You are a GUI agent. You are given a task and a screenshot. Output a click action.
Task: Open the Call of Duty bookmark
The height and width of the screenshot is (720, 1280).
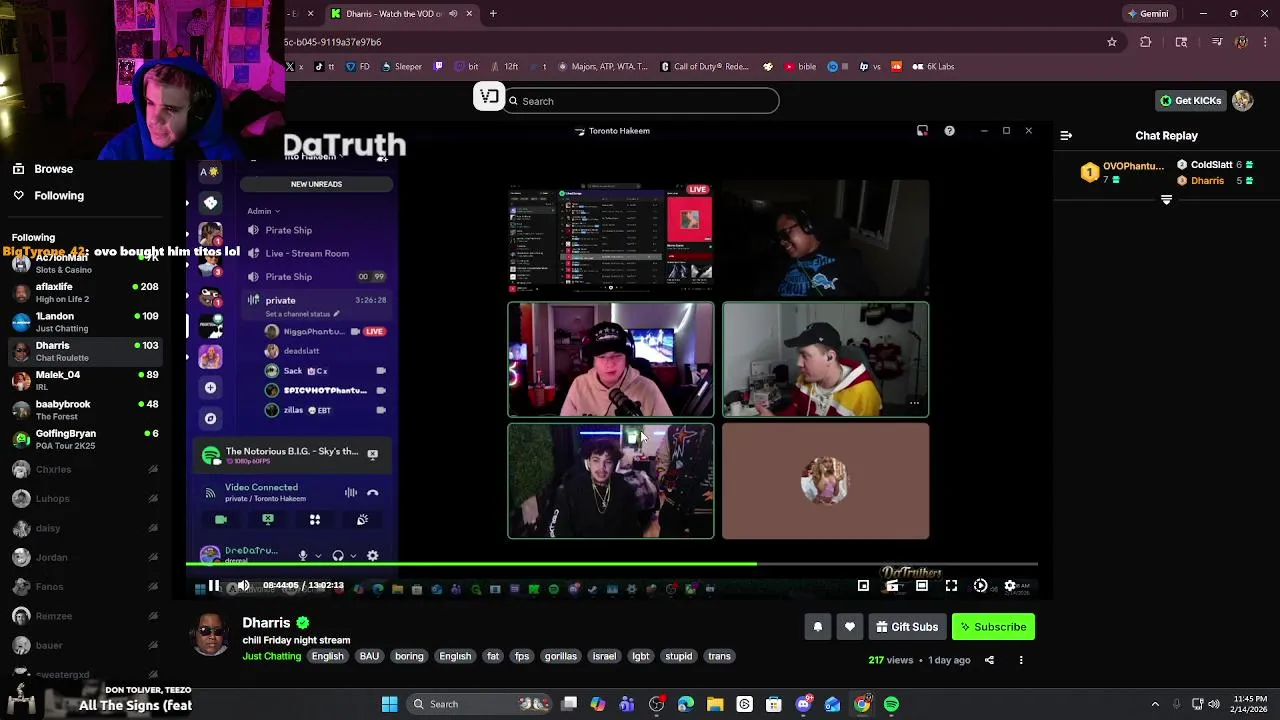[704, 67]
